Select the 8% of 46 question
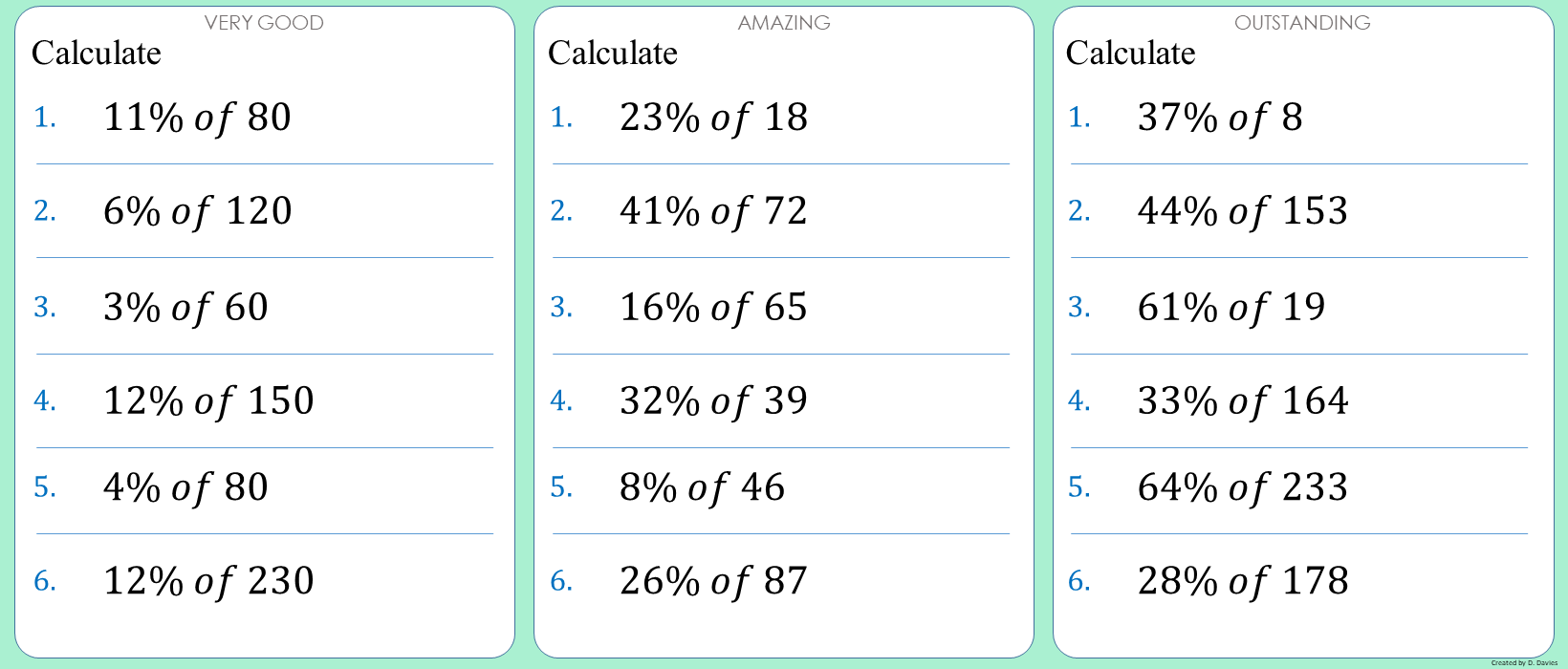Viewport: 1568px width, 669px height. click(702, 487)
